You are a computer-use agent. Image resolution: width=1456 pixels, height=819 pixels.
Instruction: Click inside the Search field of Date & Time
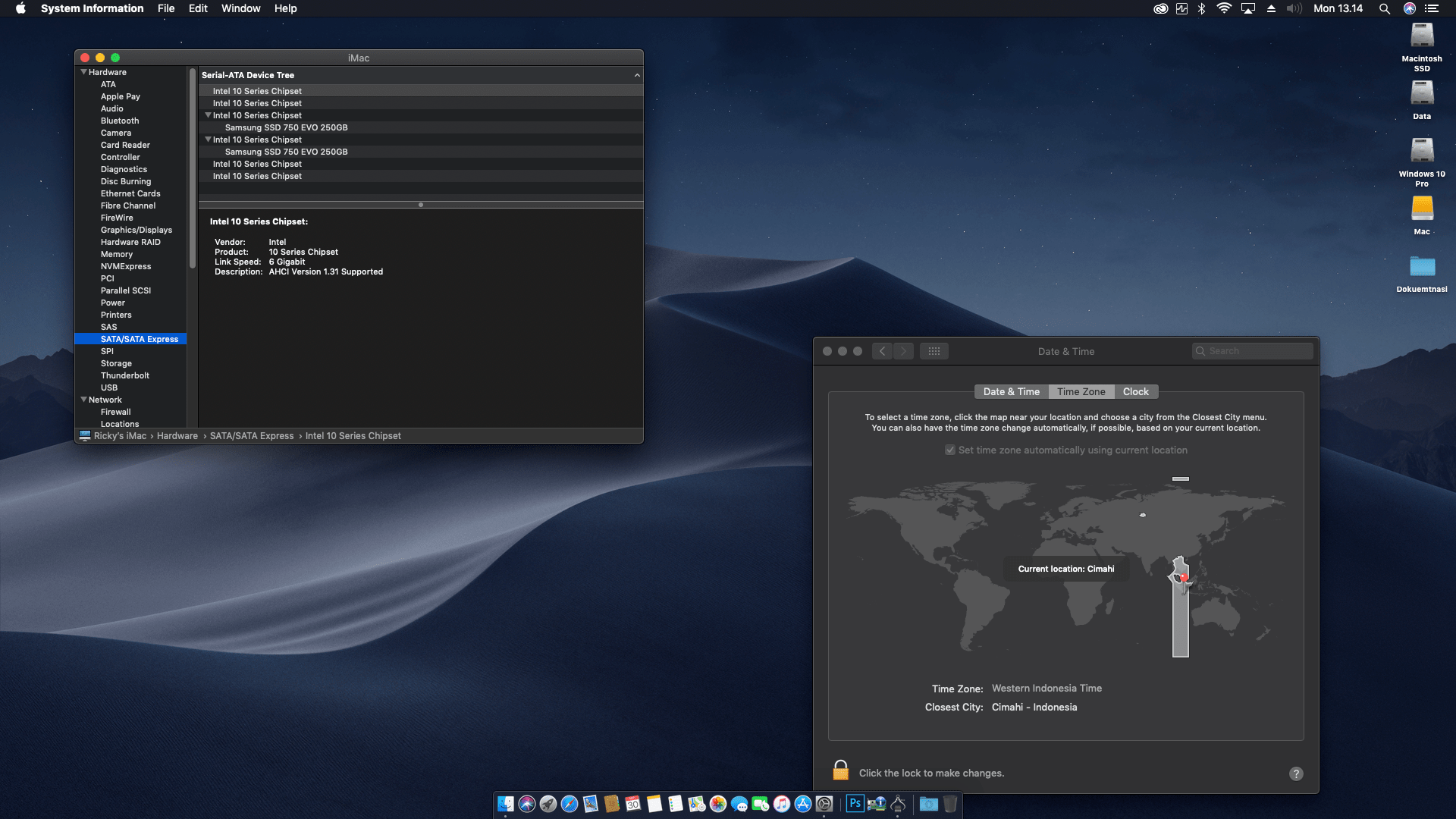coord(1255,350)
